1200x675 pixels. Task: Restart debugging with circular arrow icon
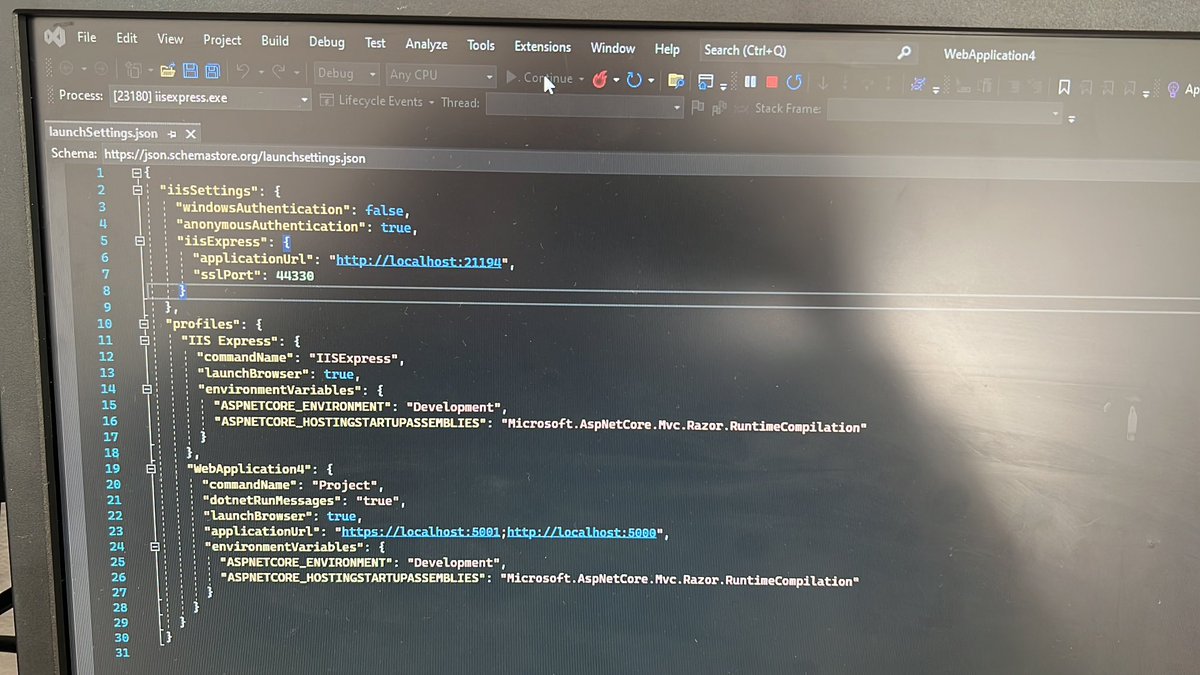tap(794, 82)
